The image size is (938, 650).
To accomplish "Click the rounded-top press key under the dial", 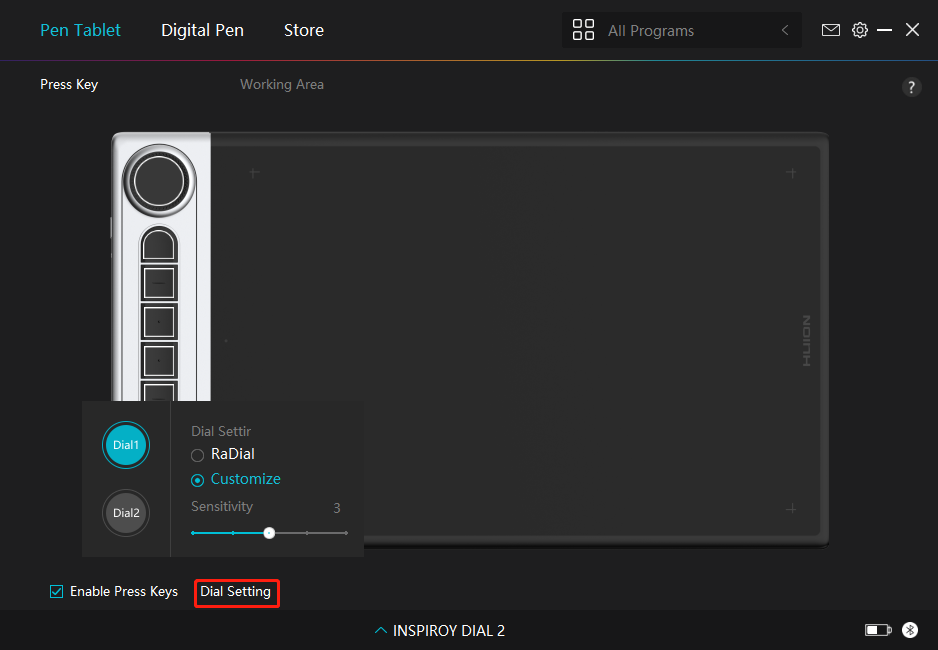I will tap(159, 244).
